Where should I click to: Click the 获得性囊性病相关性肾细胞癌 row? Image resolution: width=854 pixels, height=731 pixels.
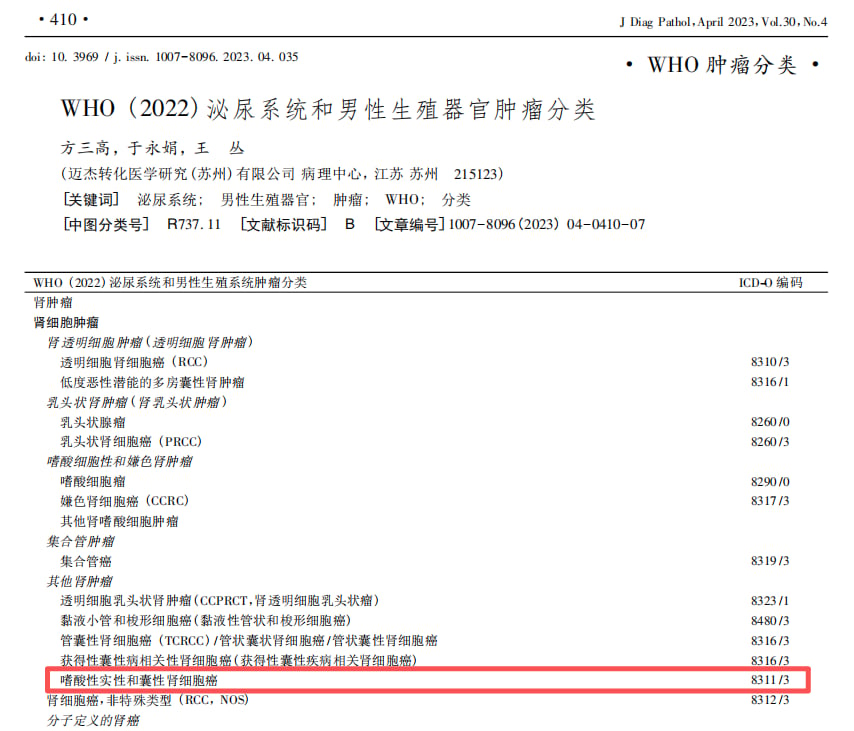coord(239,660)
